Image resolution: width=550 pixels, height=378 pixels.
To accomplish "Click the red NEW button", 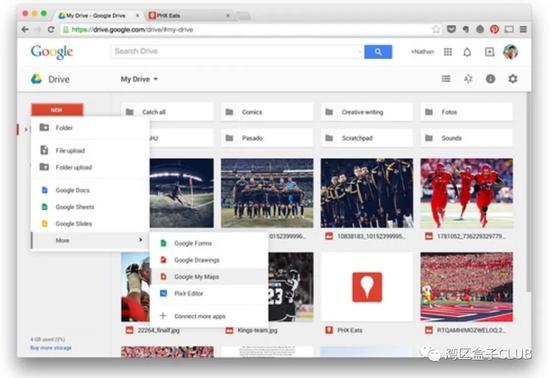I will click(x=57, y=110).
